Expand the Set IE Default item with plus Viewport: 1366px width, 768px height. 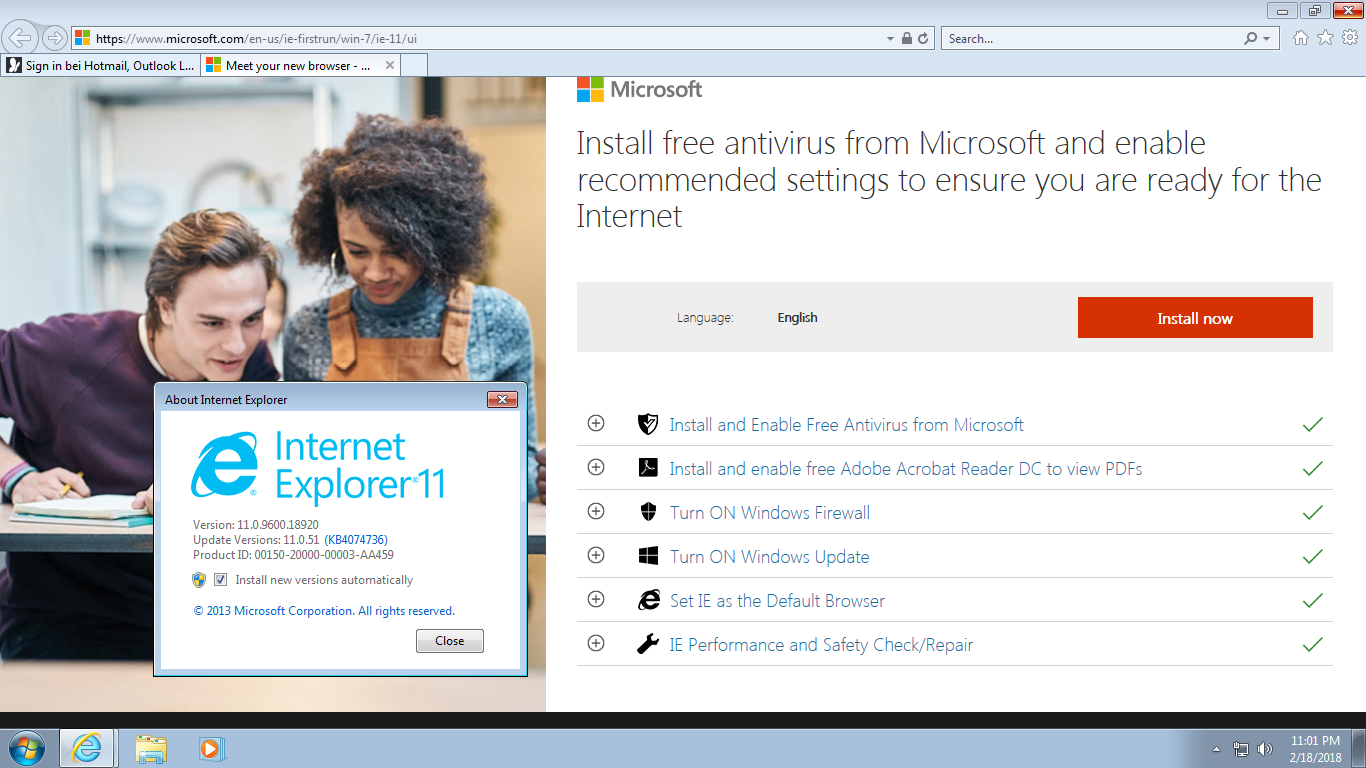pos(596,599)
